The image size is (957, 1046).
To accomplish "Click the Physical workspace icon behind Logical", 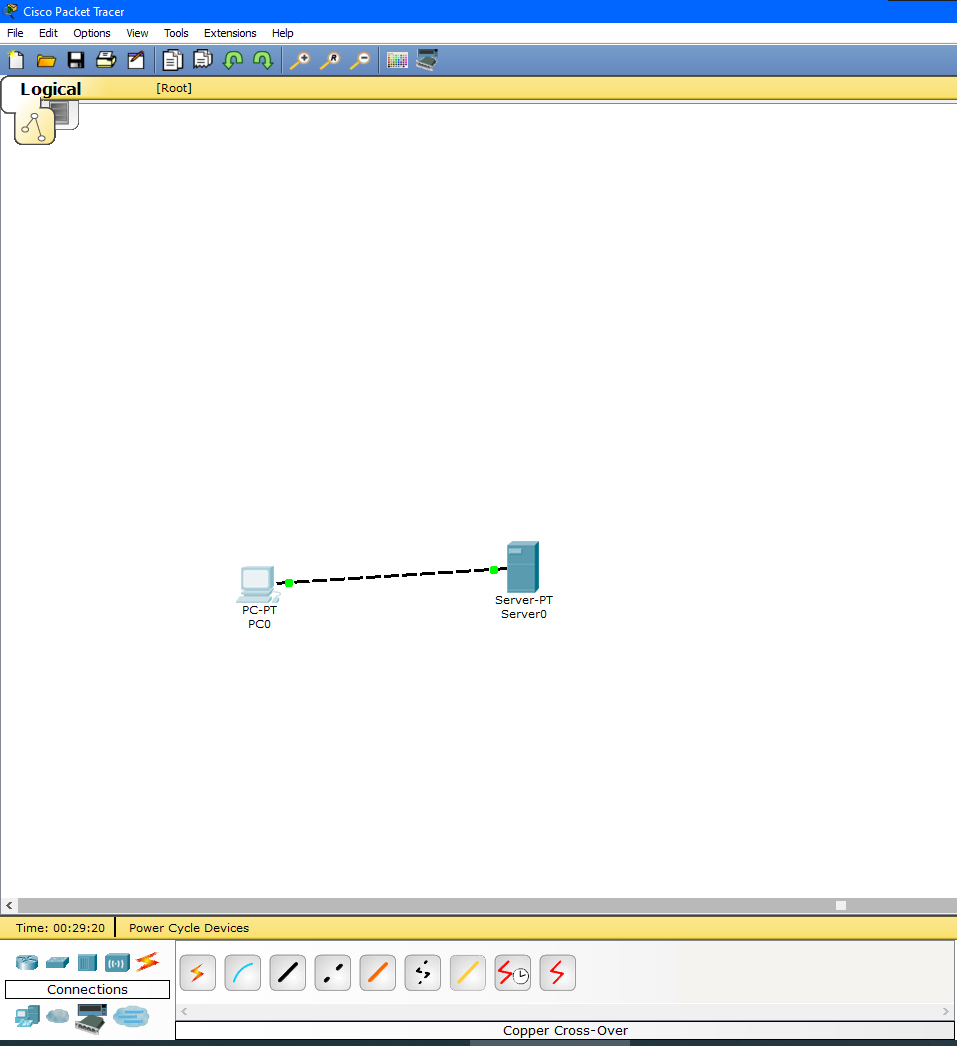I will pyautogui.click(x=64, y=113).
